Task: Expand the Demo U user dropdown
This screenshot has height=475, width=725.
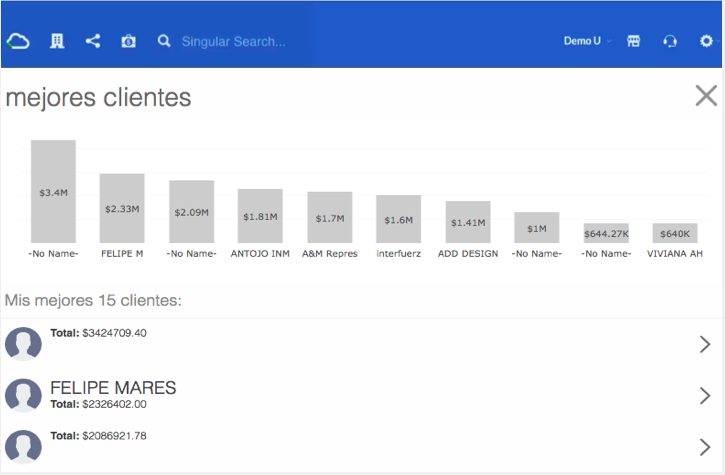Action: click(587, 42)
